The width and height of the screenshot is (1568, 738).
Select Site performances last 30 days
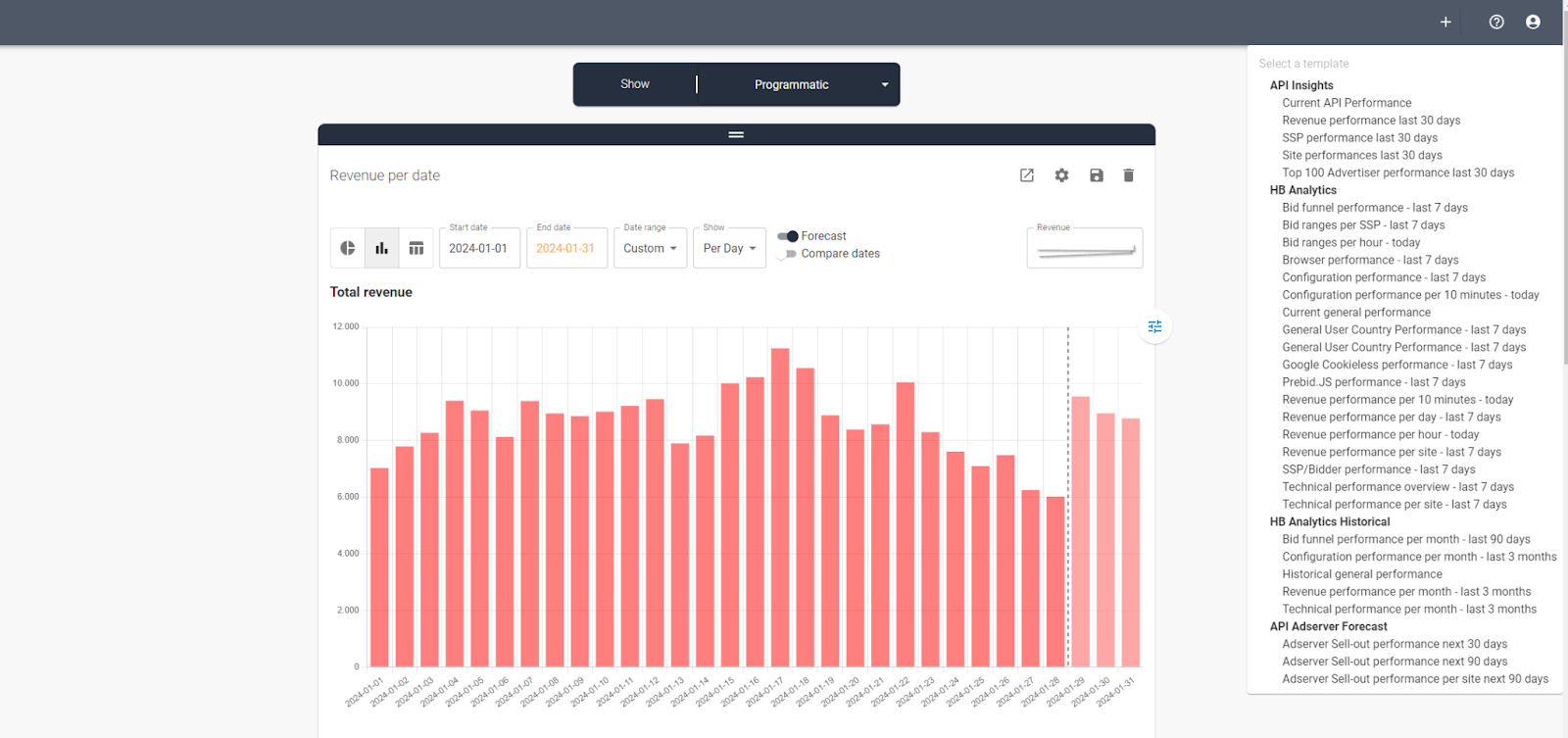(x=1362, y=156)
